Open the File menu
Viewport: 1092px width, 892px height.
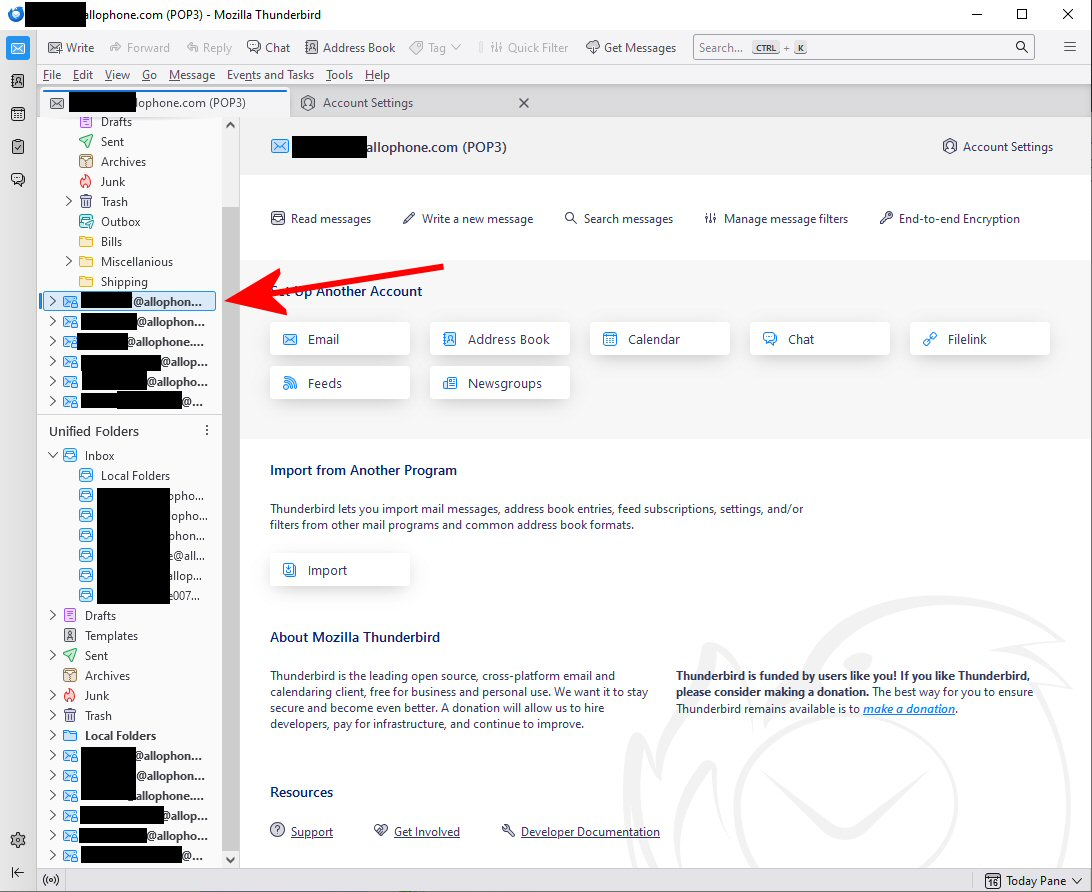pos(52,75)
